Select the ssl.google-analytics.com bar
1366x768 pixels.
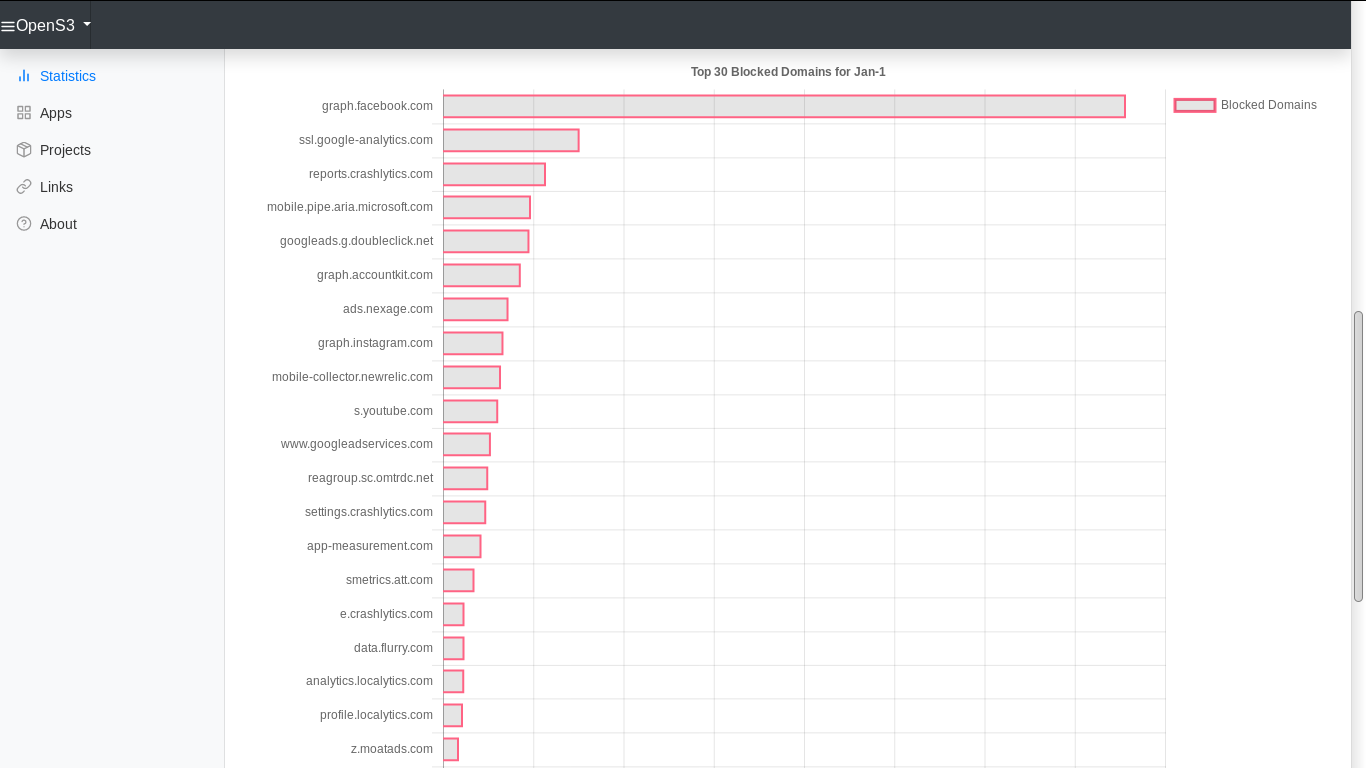(x=511, y=140)
